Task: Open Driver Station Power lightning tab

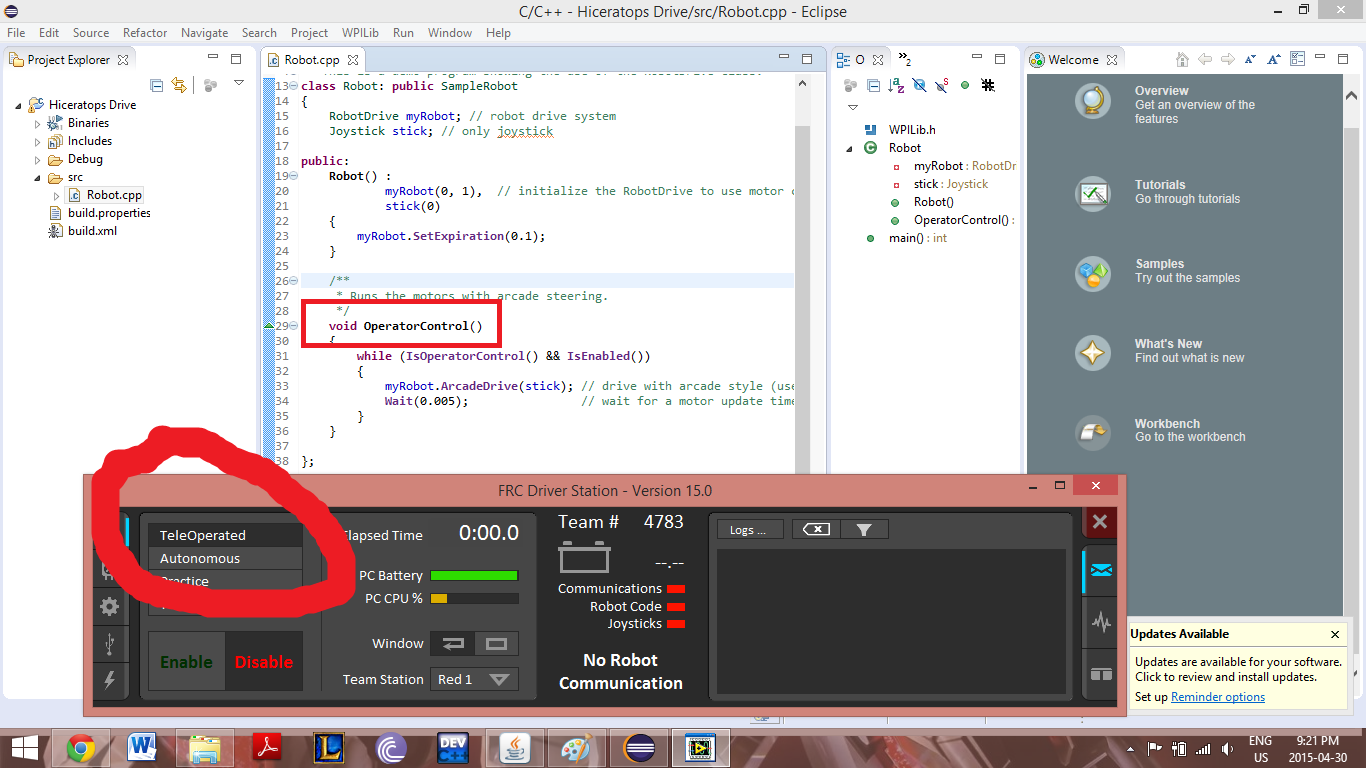Action: tap(109, 680)
